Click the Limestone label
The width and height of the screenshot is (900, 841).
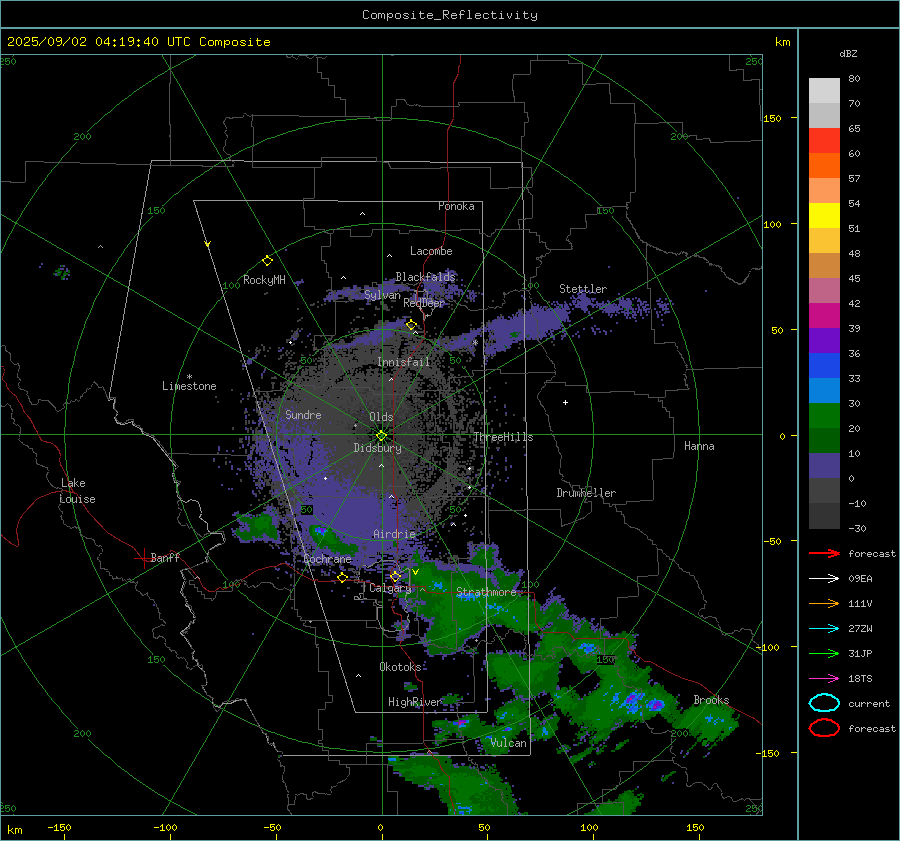[x=189, y=386]
